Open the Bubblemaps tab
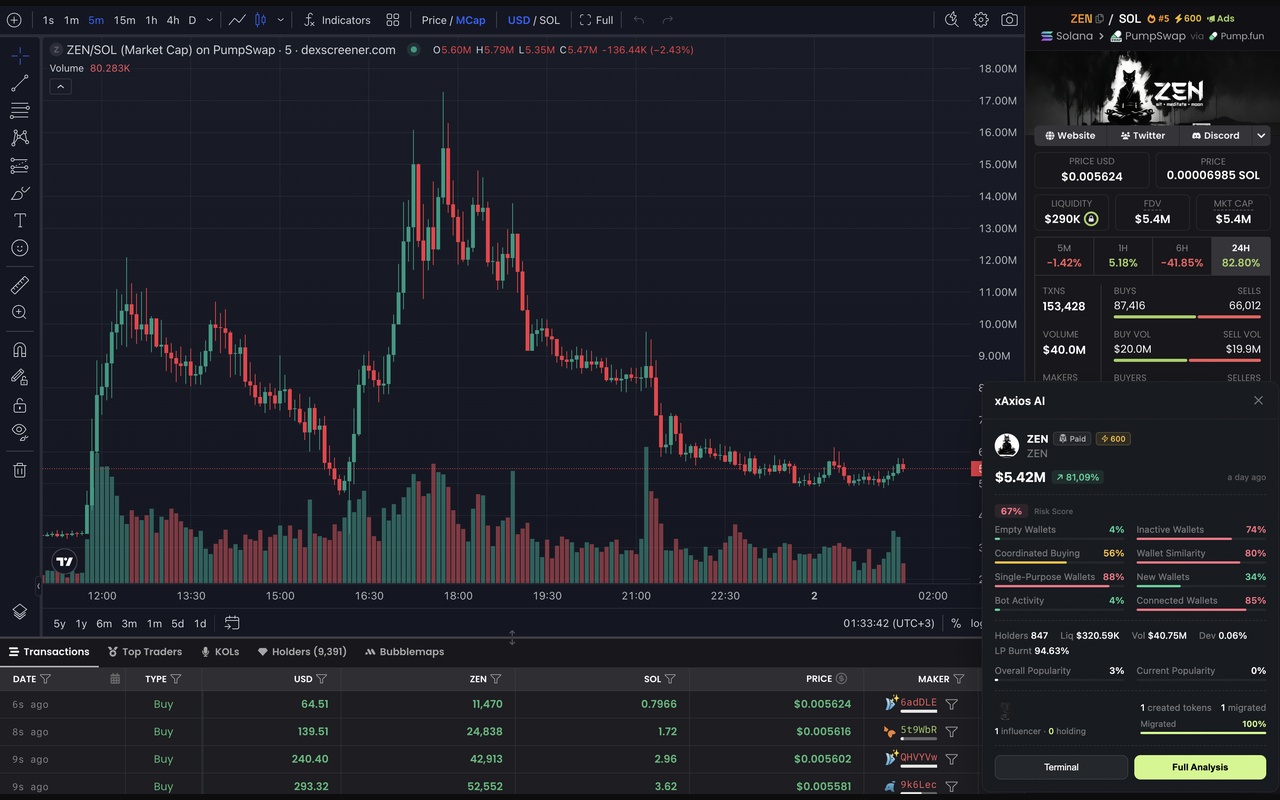 coord(405,651)
